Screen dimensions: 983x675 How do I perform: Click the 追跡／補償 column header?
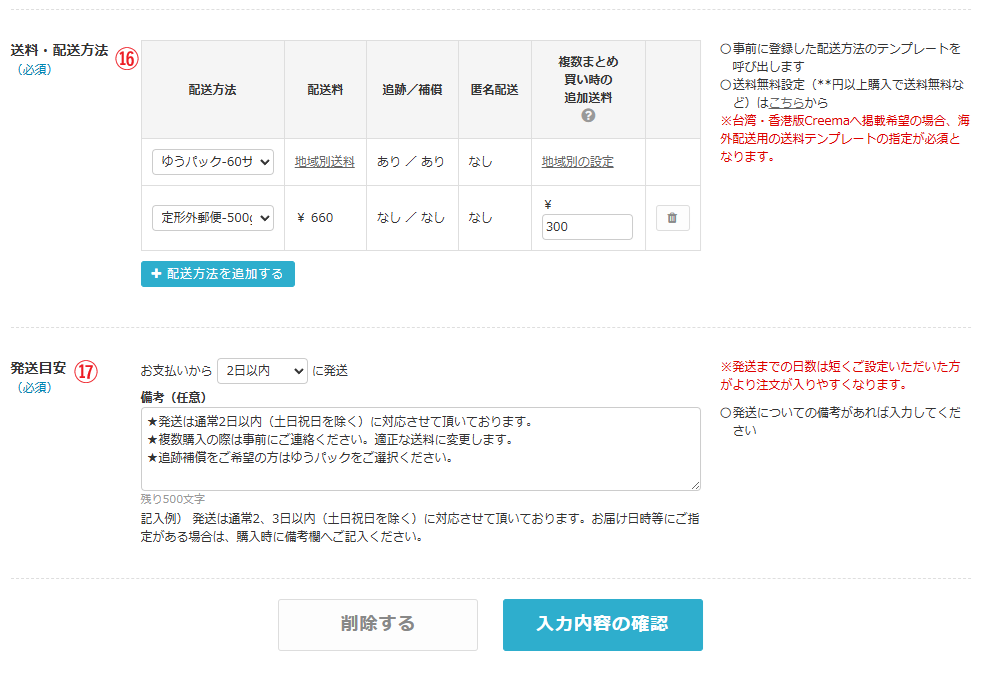(x=412, y=90)
